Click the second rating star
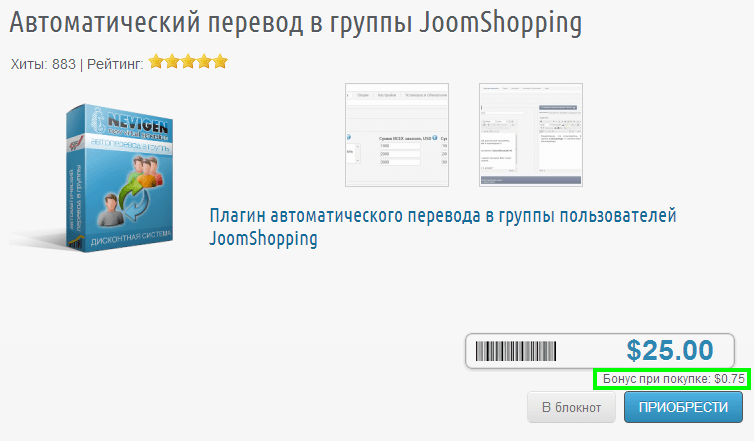754x441 pixels. tap(173, 62)
